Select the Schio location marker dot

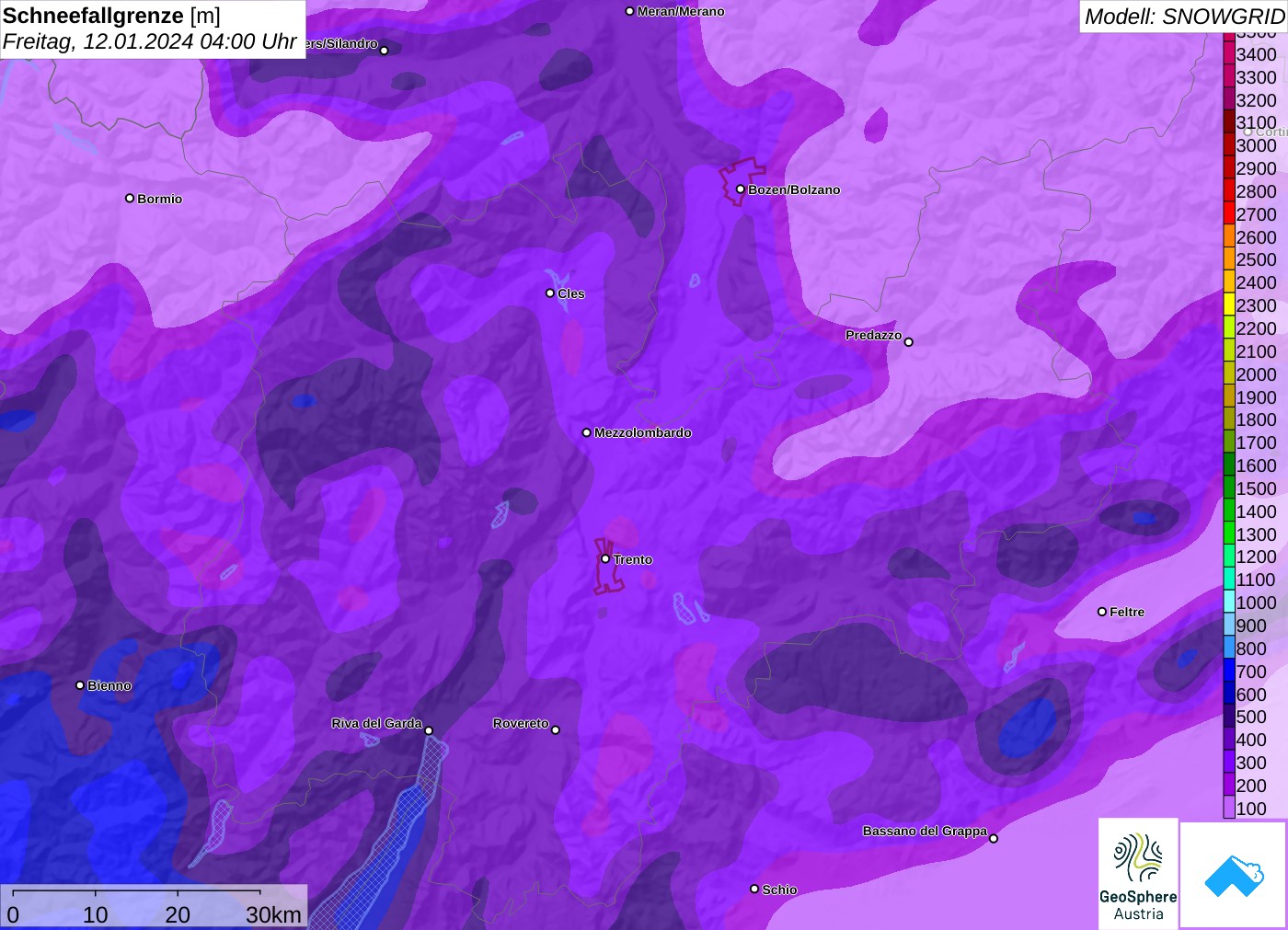[754, 889]
